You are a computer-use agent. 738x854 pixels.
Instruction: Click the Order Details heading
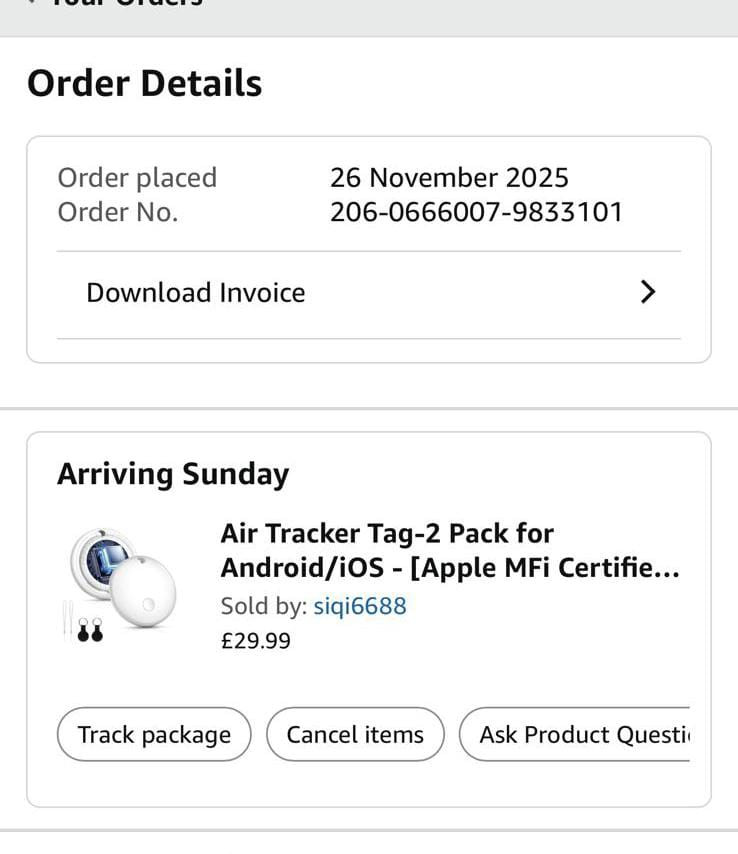[145, 83]
